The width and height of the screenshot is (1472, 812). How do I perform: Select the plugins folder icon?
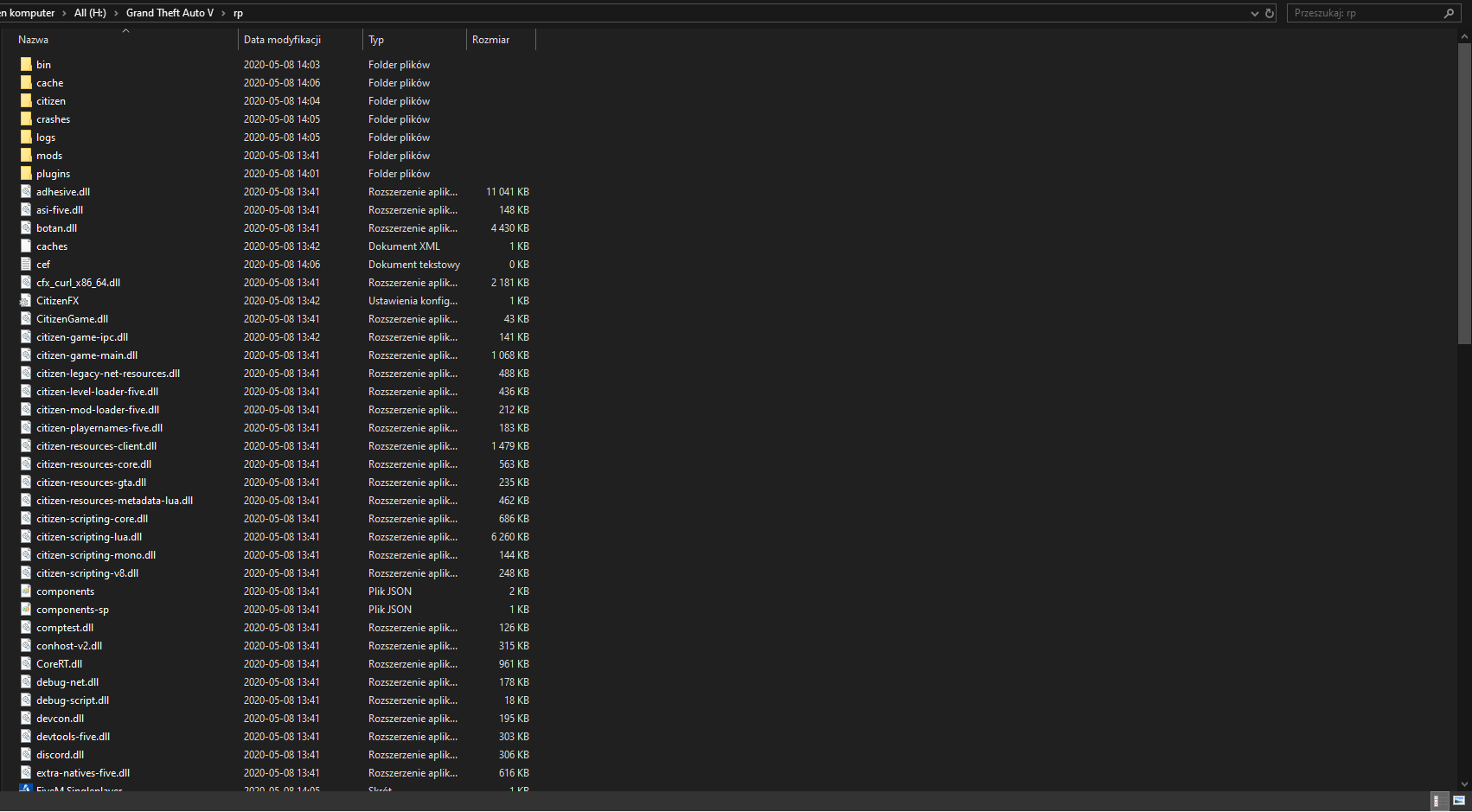25,173
